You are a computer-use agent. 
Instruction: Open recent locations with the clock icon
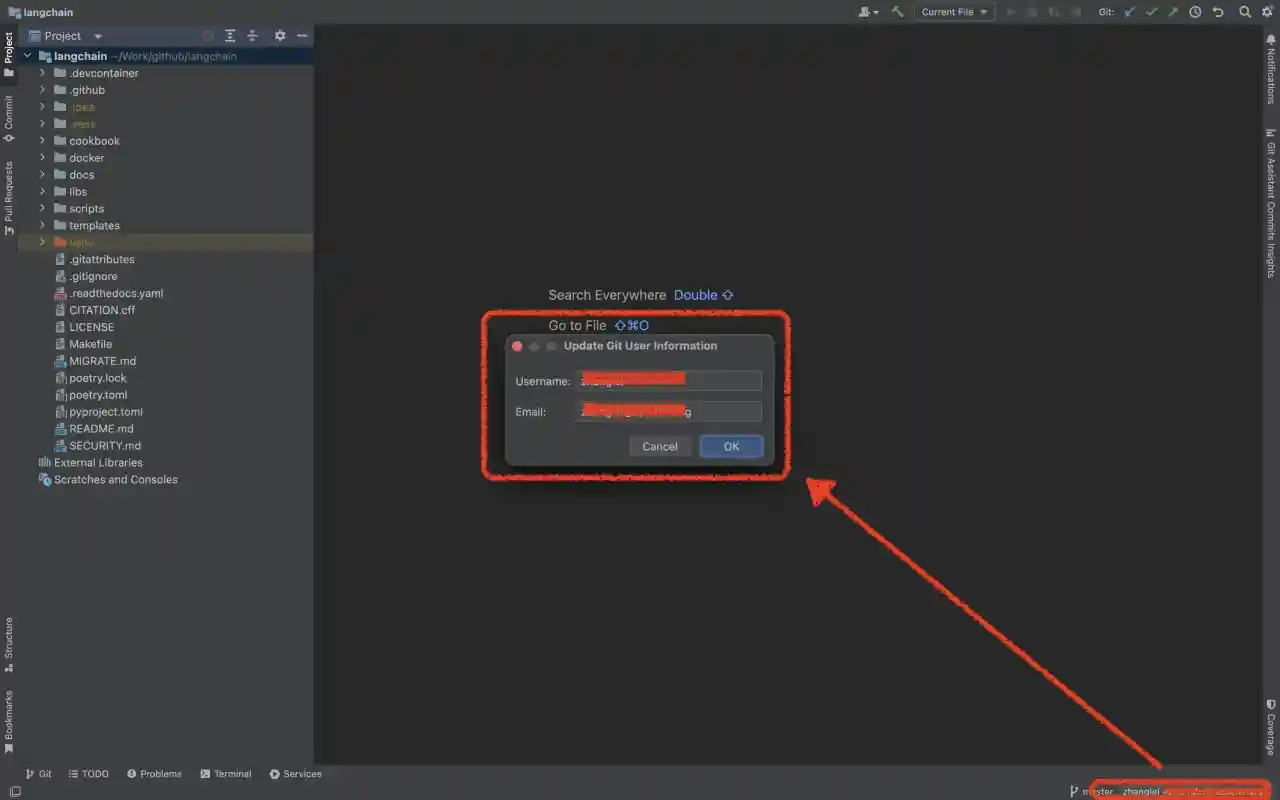tap(1195, 11)
